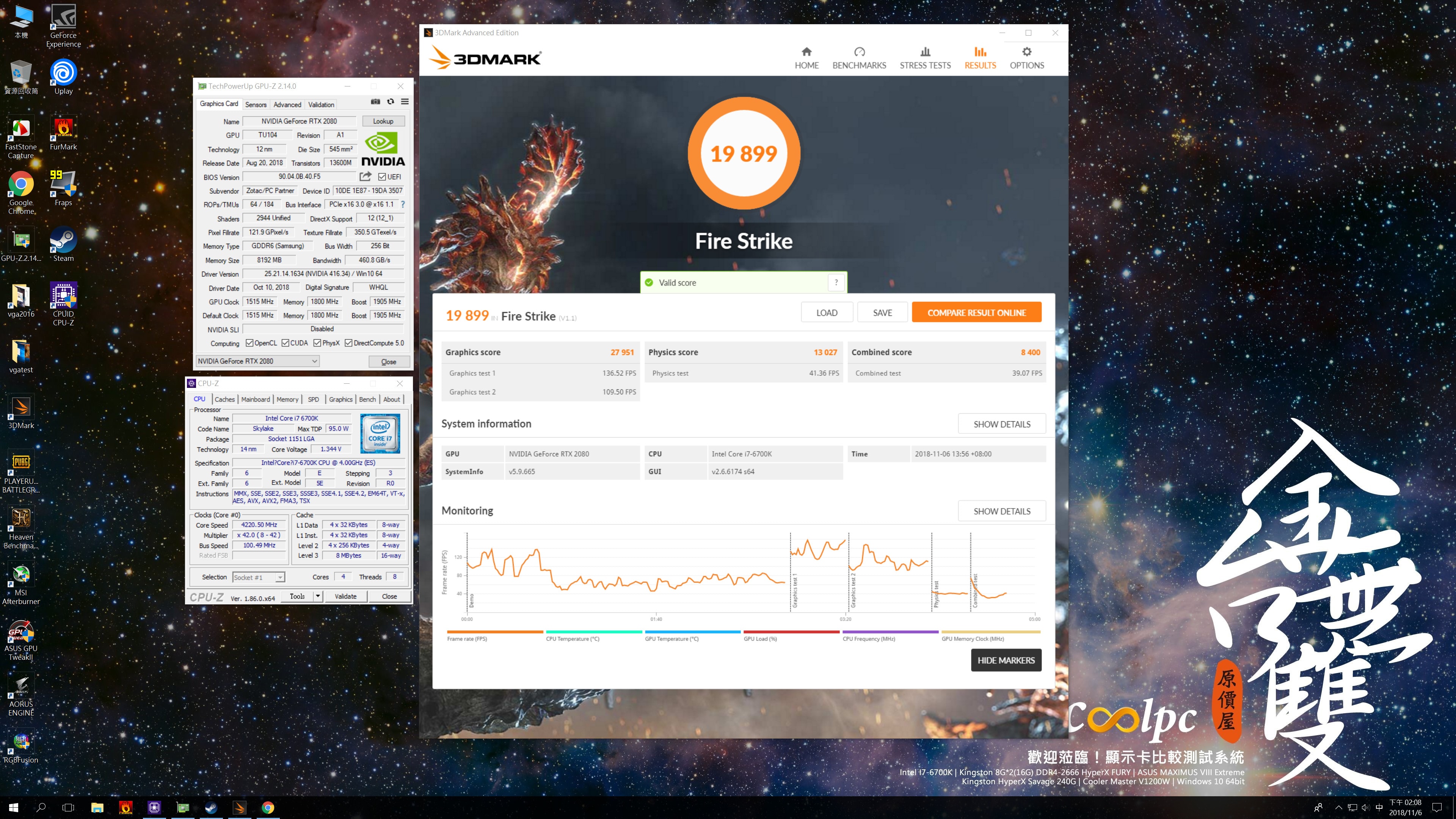The image size is (1456, 819).
Task: Open the GPU-Z hamburger menu icon
Action: click(x=405, y=102)
